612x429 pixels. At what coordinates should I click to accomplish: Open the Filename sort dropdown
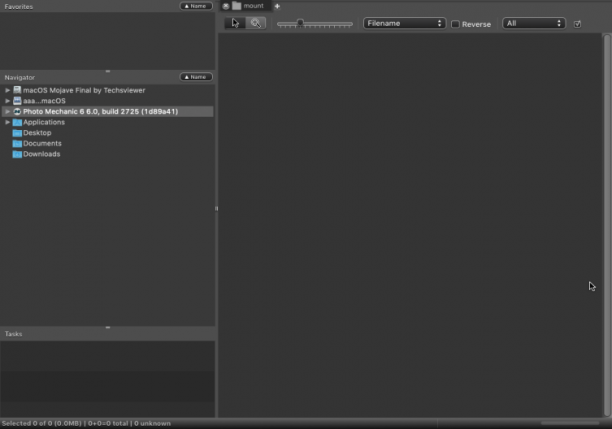(404, 23)
